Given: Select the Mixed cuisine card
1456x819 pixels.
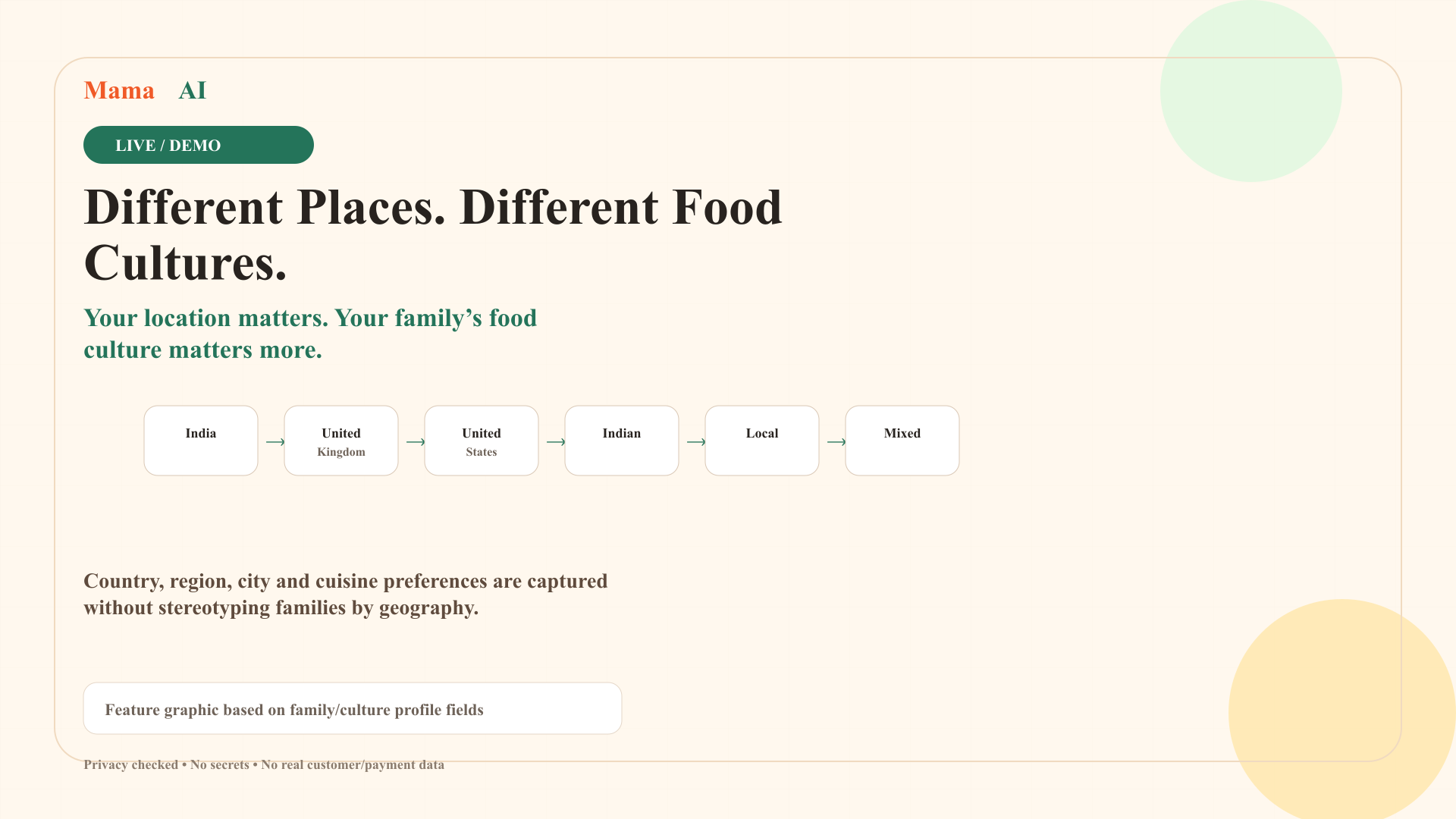Looking at the screenshot, I should (902, 441).
